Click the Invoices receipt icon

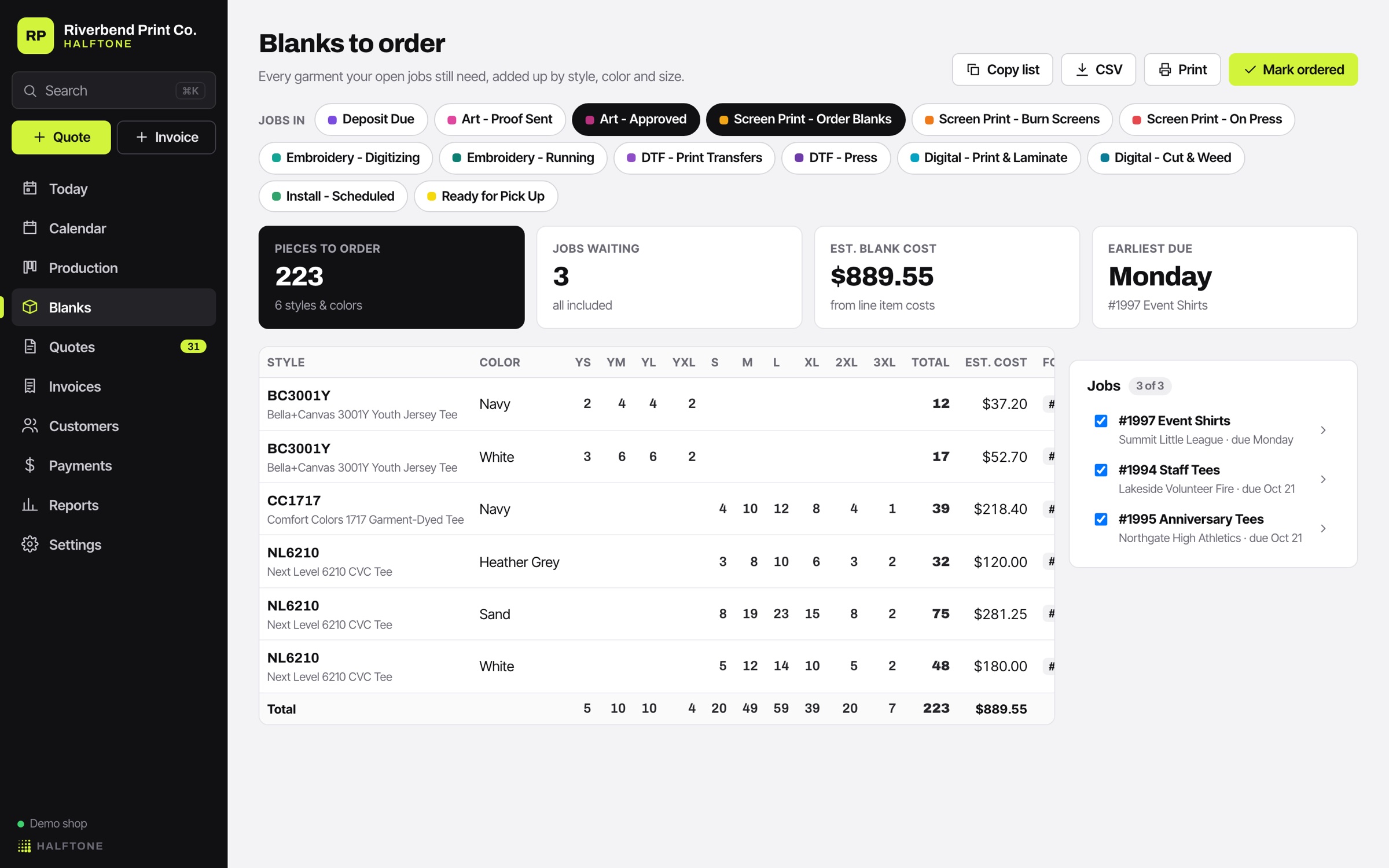30,386
